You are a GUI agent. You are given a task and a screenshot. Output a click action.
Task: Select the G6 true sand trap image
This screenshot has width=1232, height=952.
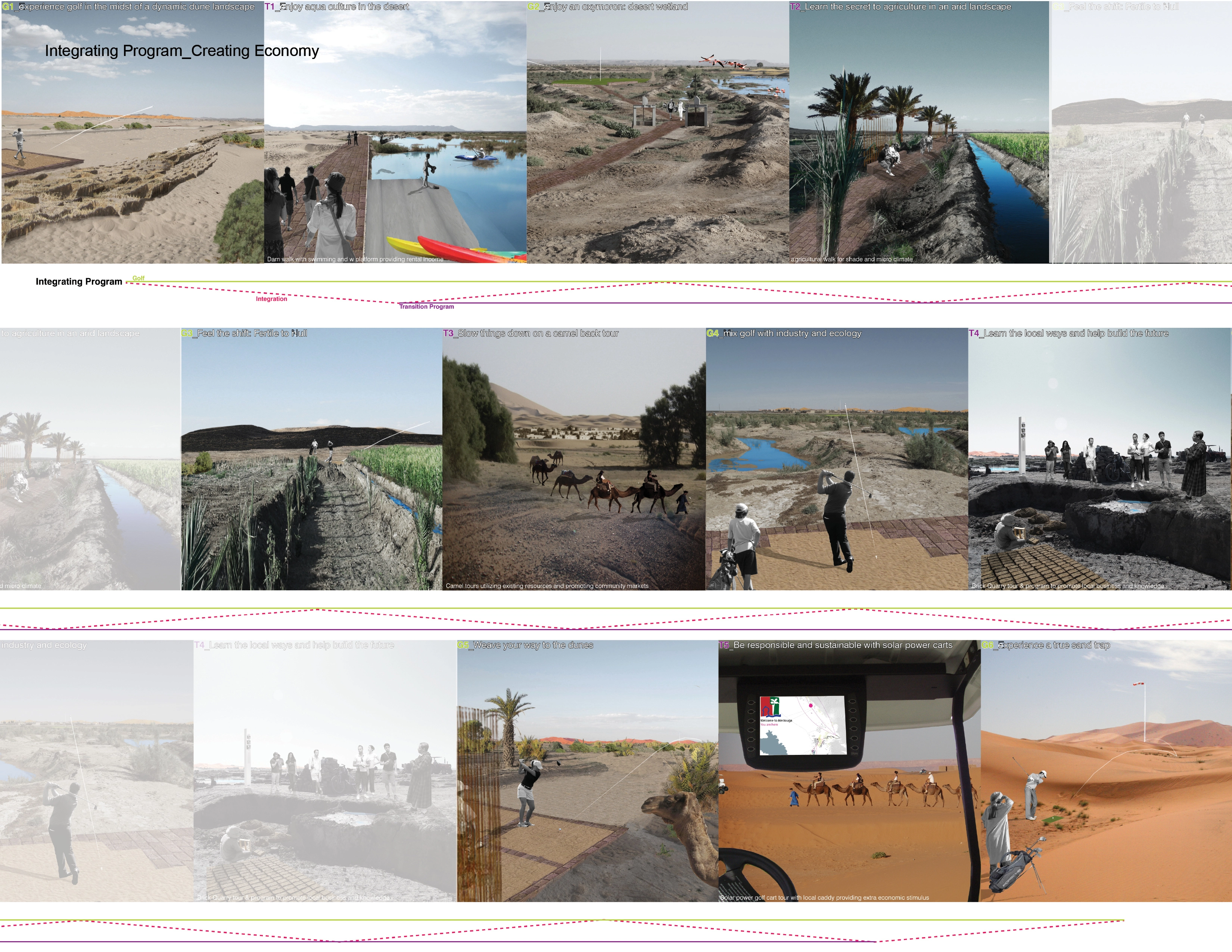tap(1106, 771)
